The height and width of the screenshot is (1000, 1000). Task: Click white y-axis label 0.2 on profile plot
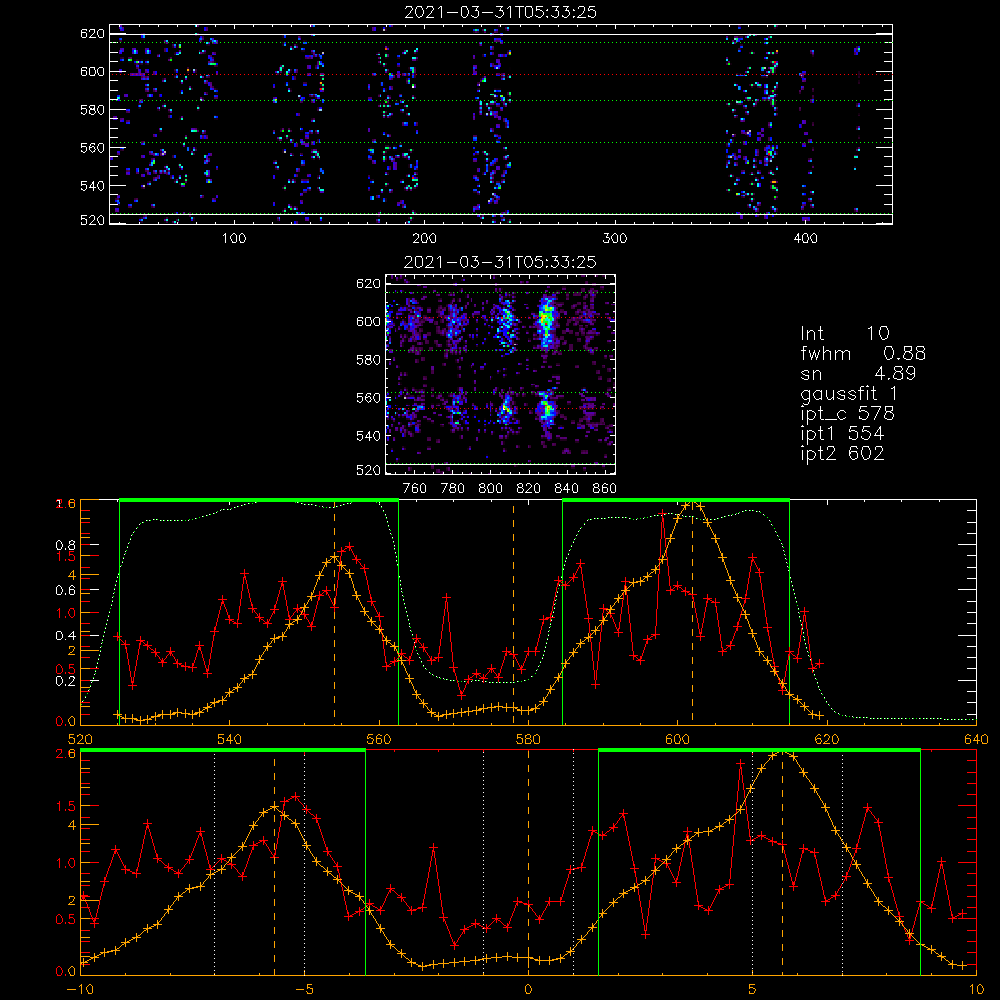[67, 681]
